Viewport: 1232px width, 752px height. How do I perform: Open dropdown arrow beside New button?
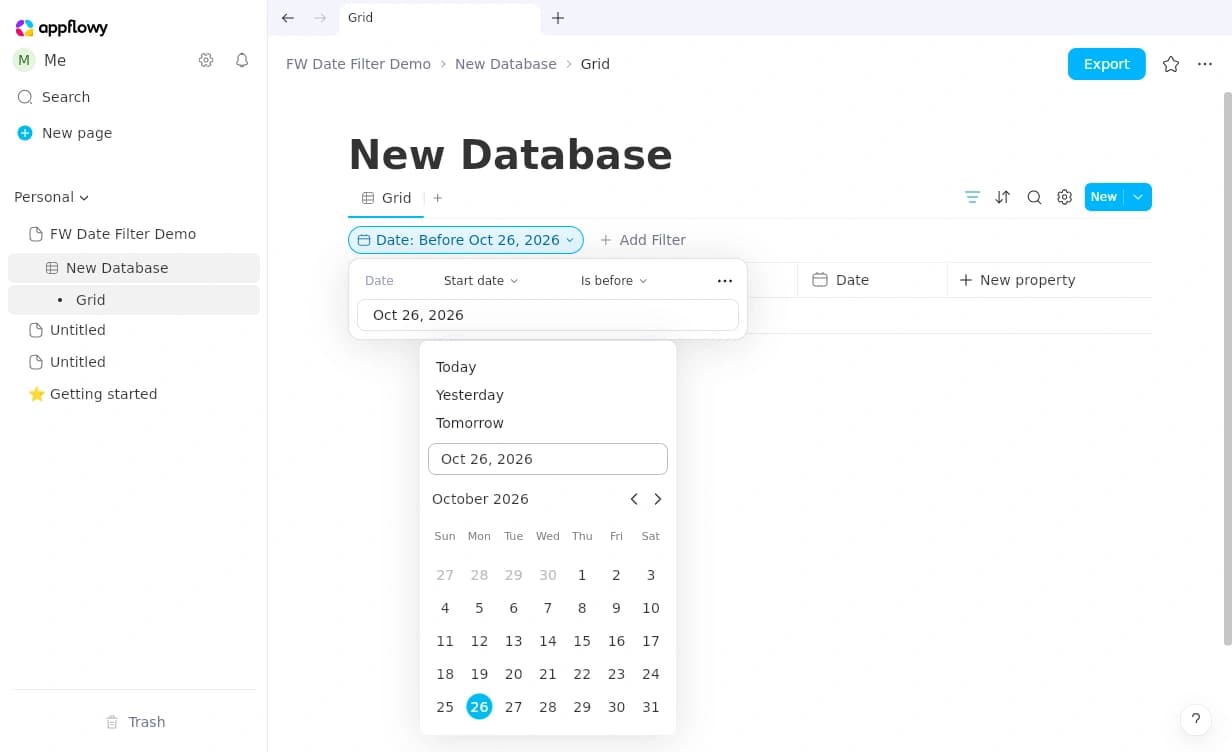[1138, 197]
